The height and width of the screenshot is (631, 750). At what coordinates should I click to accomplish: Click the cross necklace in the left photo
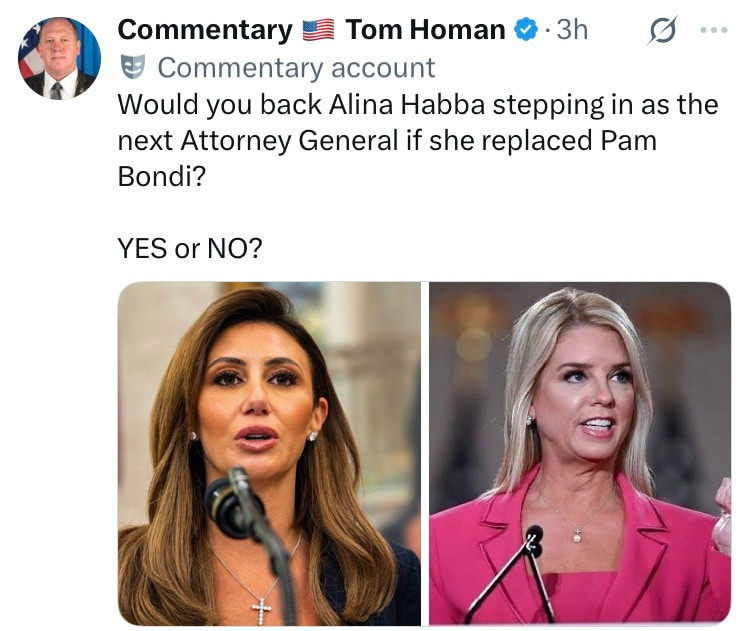(x=262, y=606)
